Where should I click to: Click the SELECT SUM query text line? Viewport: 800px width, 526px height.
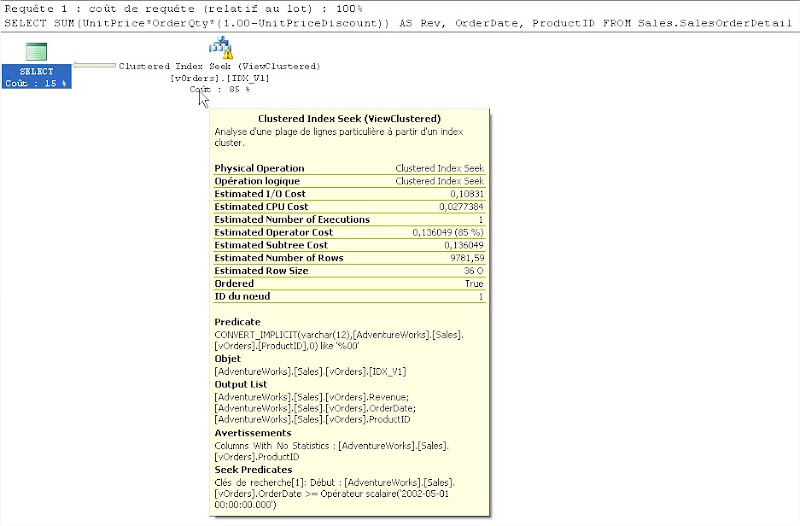pyautogui.click(x=400, y=21)
